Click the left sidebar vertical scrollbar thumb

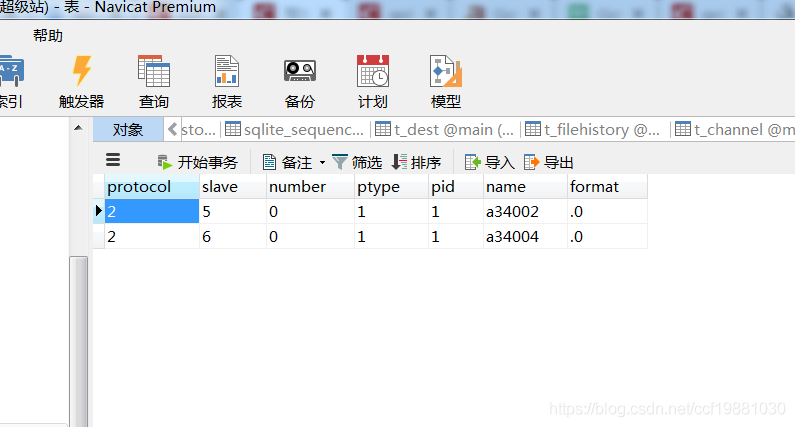[79, 341]
